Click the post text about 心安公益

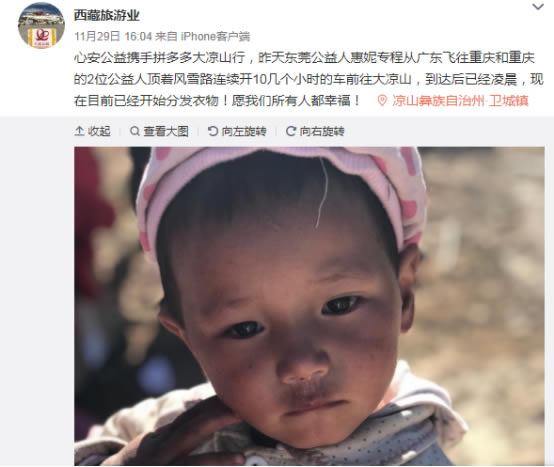pyautogui.click(x=309, y=79)
